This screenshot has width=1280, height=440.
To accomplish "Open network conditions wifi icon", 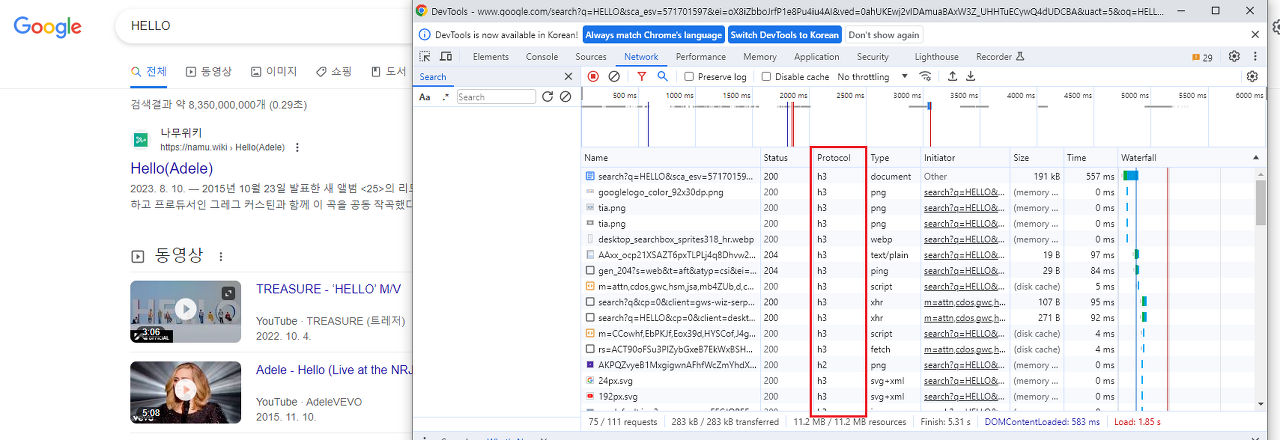I will coord(925,76).
